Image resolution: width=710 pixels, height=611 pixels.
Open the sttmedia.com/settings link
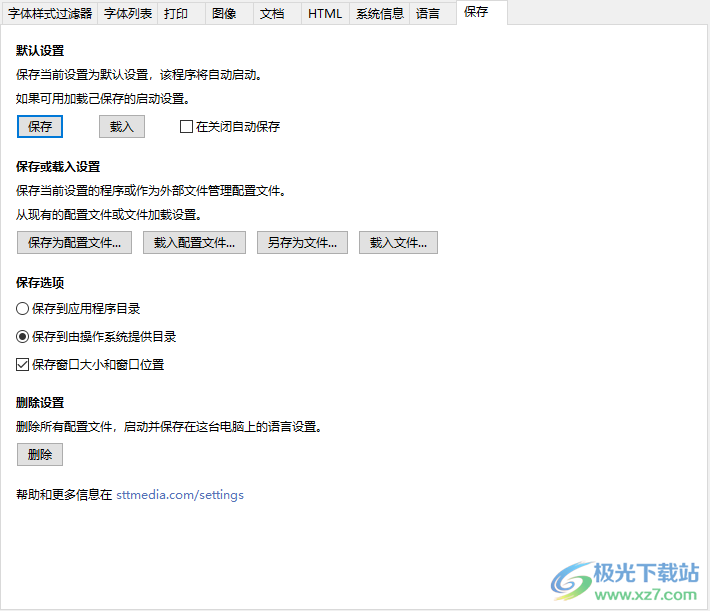click(x=180, y=495)
